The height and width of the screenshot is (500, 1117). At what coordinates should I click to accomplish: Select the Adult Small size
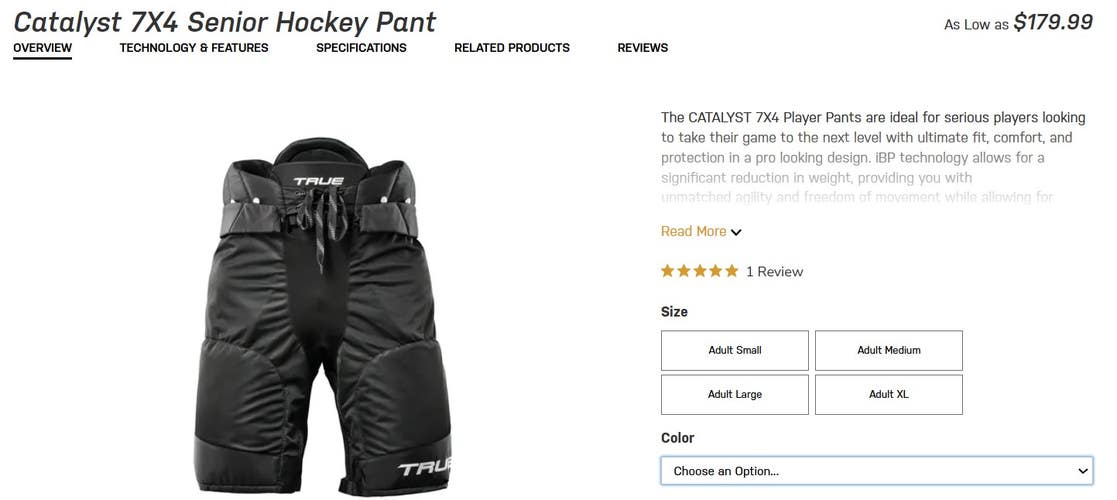click(x=735, y=351)
